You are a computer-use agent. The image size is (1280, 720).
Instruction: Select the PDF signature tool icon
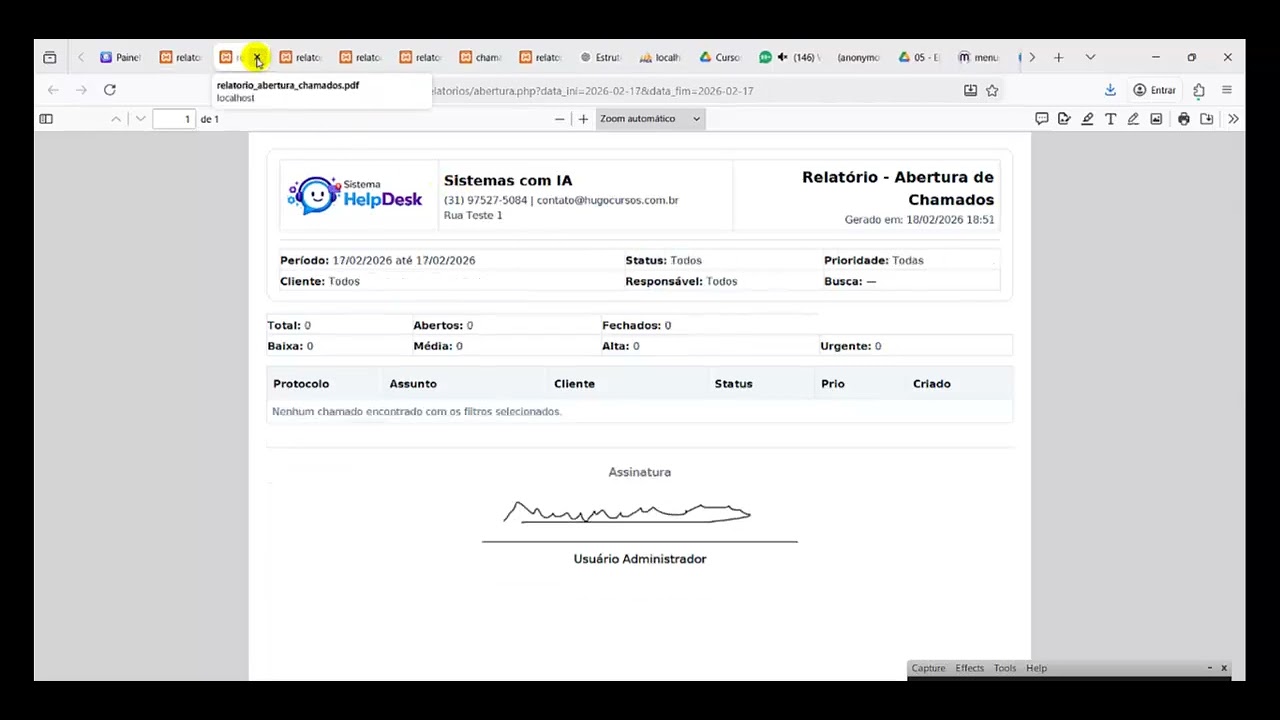pos(1064,119)
